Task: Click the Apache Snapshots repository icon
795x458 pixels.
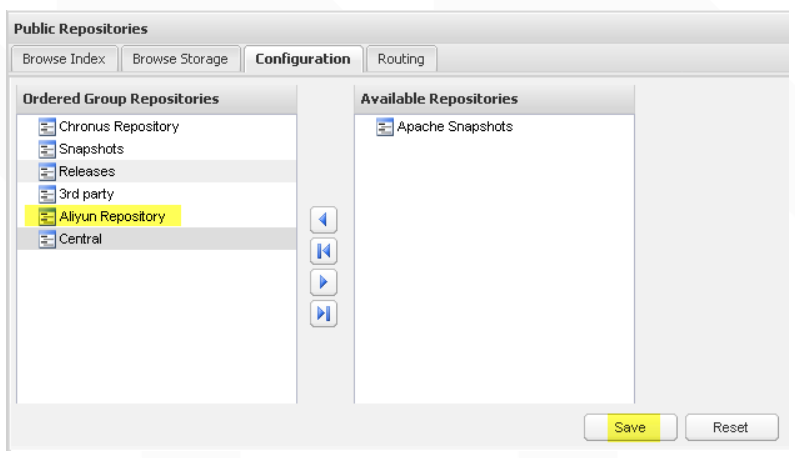Action: tap(385, 127)
